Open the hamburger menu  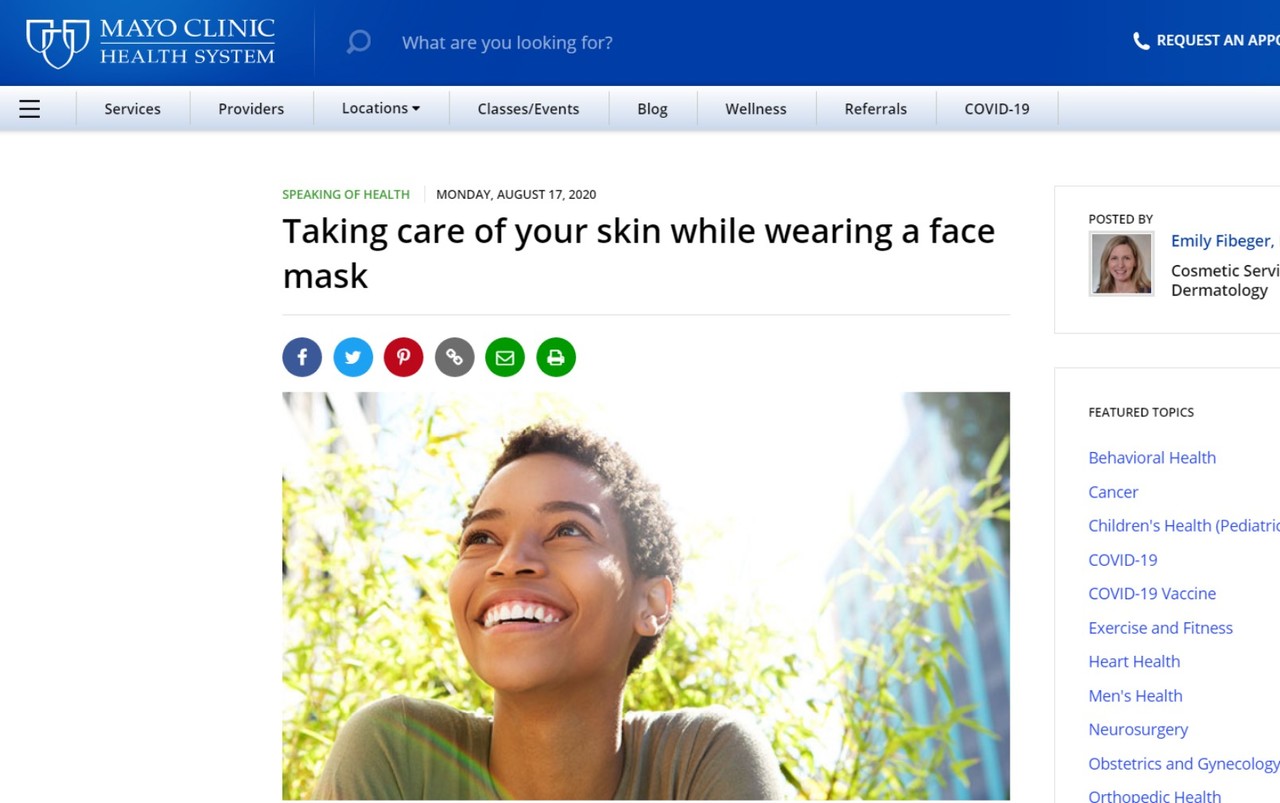tap(30, 109)
